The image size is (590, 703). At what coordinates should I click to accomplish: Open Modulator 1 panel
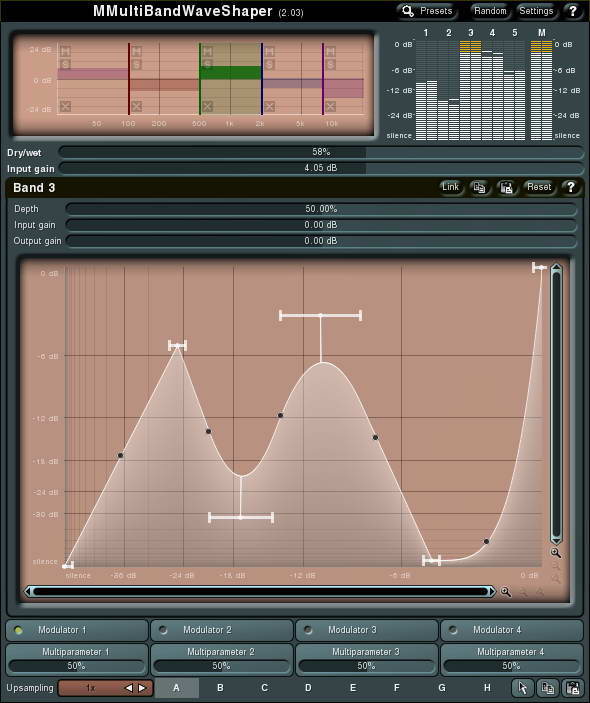point(77,630)
